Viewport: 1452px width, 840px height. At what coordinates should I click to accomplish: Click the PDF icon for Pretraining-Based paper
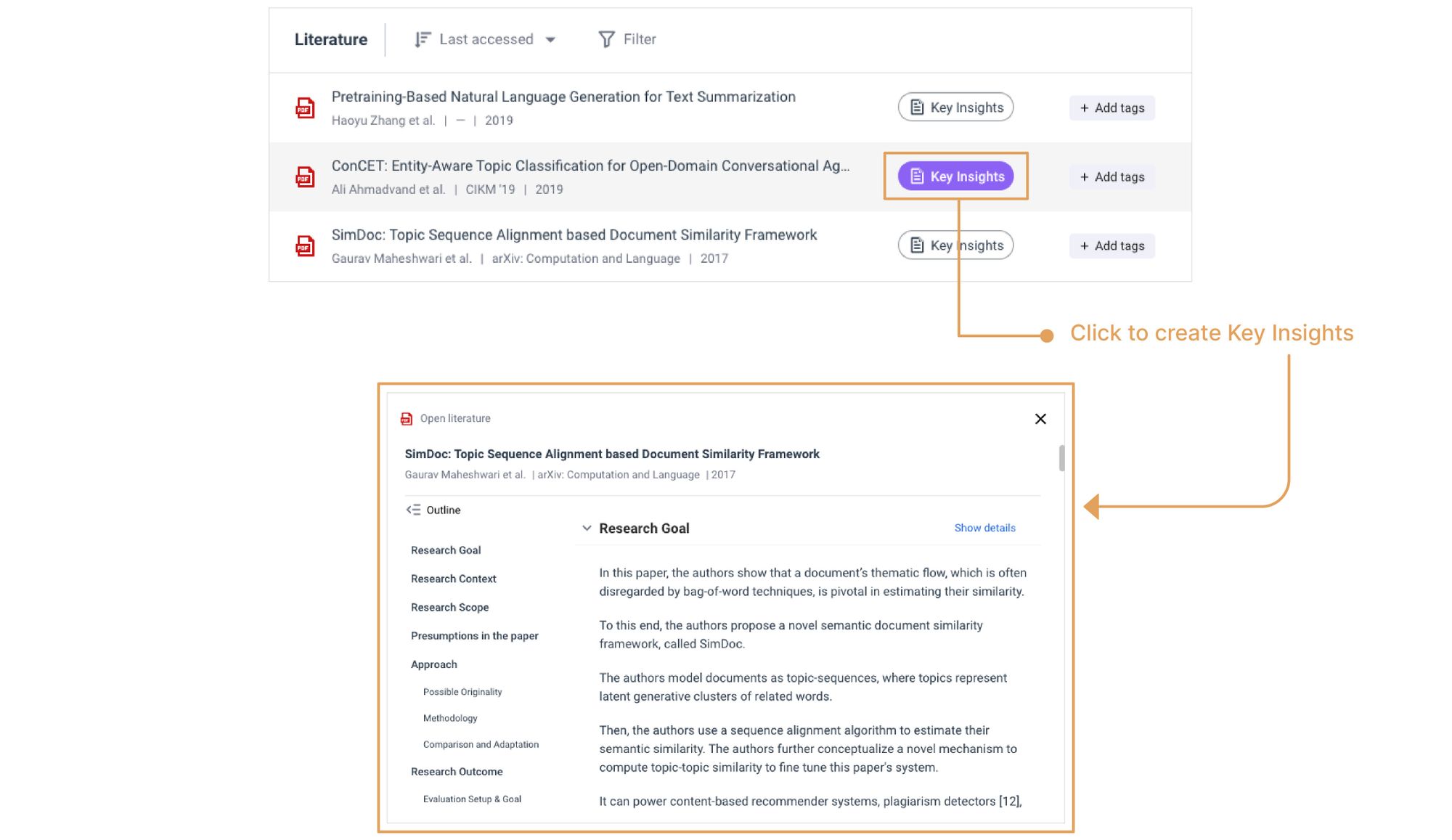(x=305, y=108)
